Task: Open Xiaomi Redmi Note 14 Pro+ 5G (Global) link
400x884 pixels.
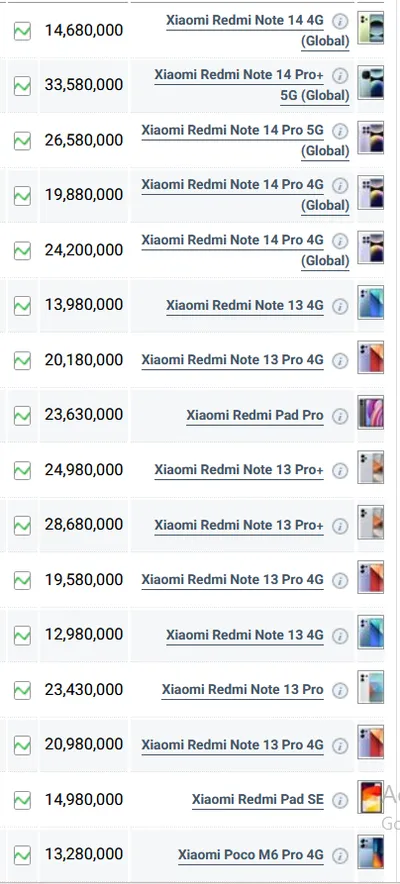Action: coord(252,85)
